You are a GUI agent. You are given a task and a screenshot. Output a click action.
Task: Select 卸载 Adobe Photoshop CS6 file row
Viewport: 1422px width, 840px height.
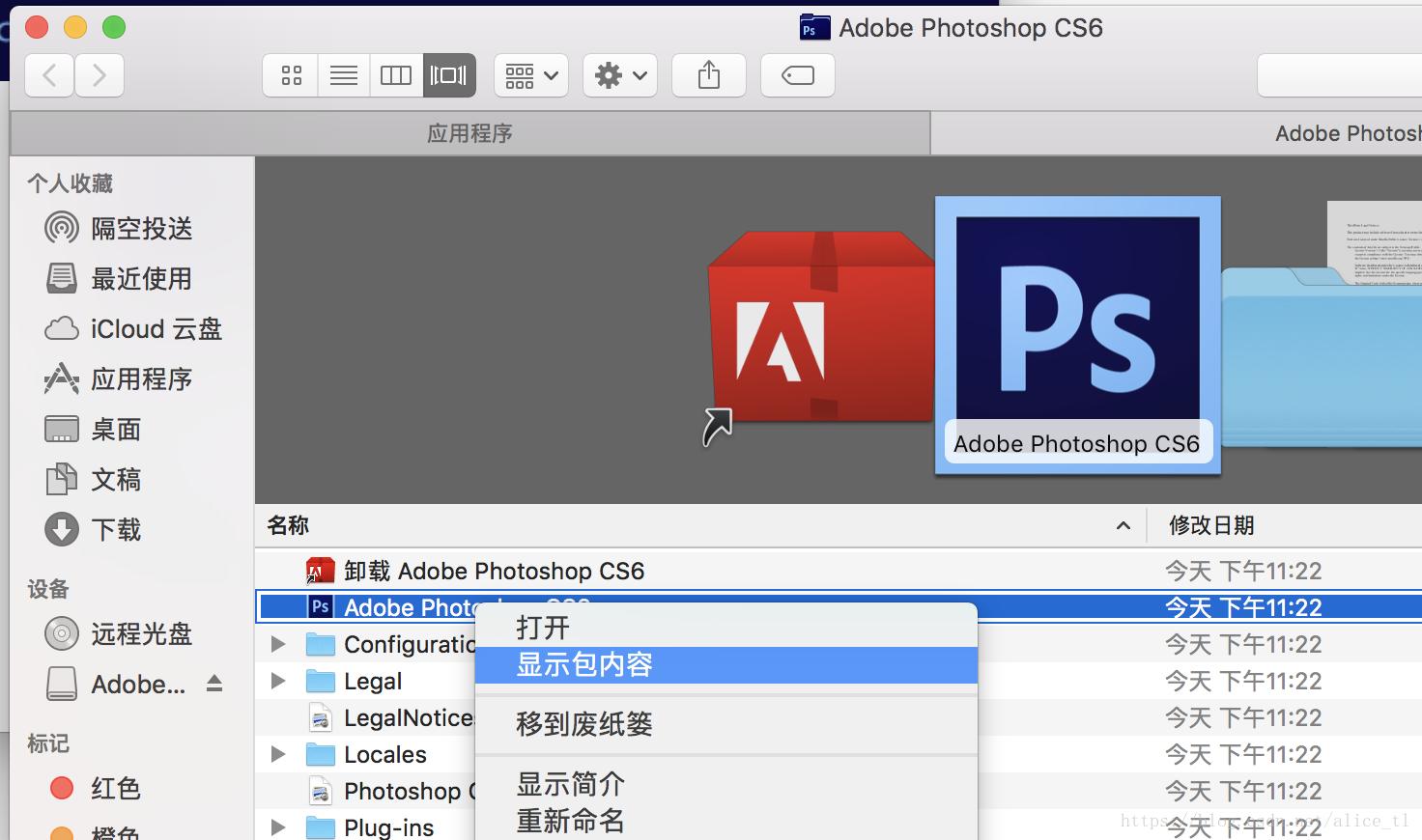[x=839, y=571]
